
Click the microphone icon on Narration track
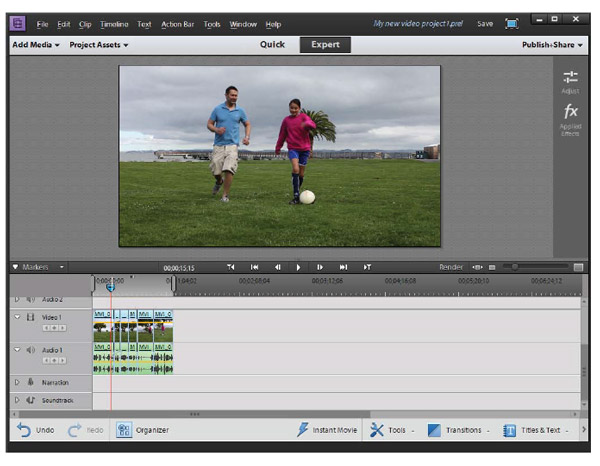(31, 382)
